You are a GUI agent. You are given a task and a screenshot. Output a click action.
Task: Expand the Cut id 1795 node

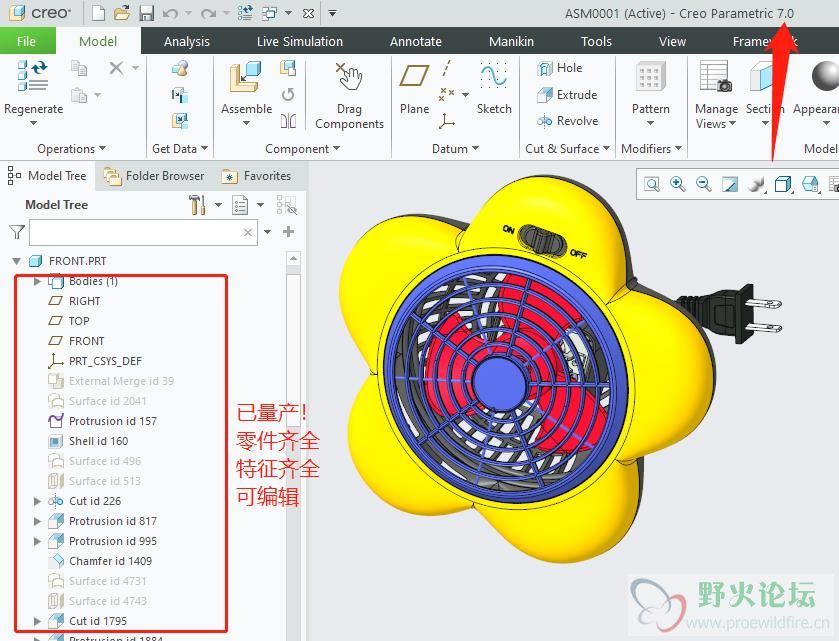37,621
